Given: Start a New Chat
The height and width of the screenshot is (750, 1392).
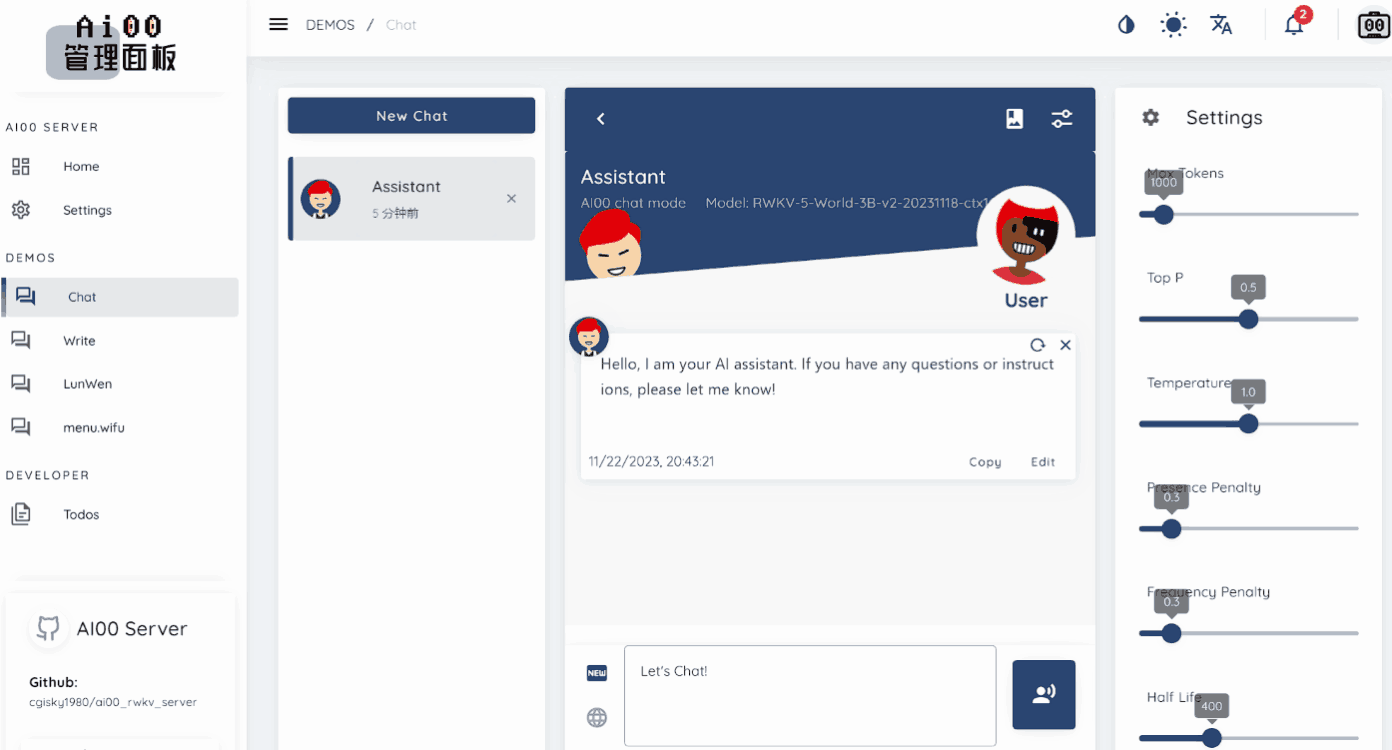Looking at the screenshot, I should point(410,115).
